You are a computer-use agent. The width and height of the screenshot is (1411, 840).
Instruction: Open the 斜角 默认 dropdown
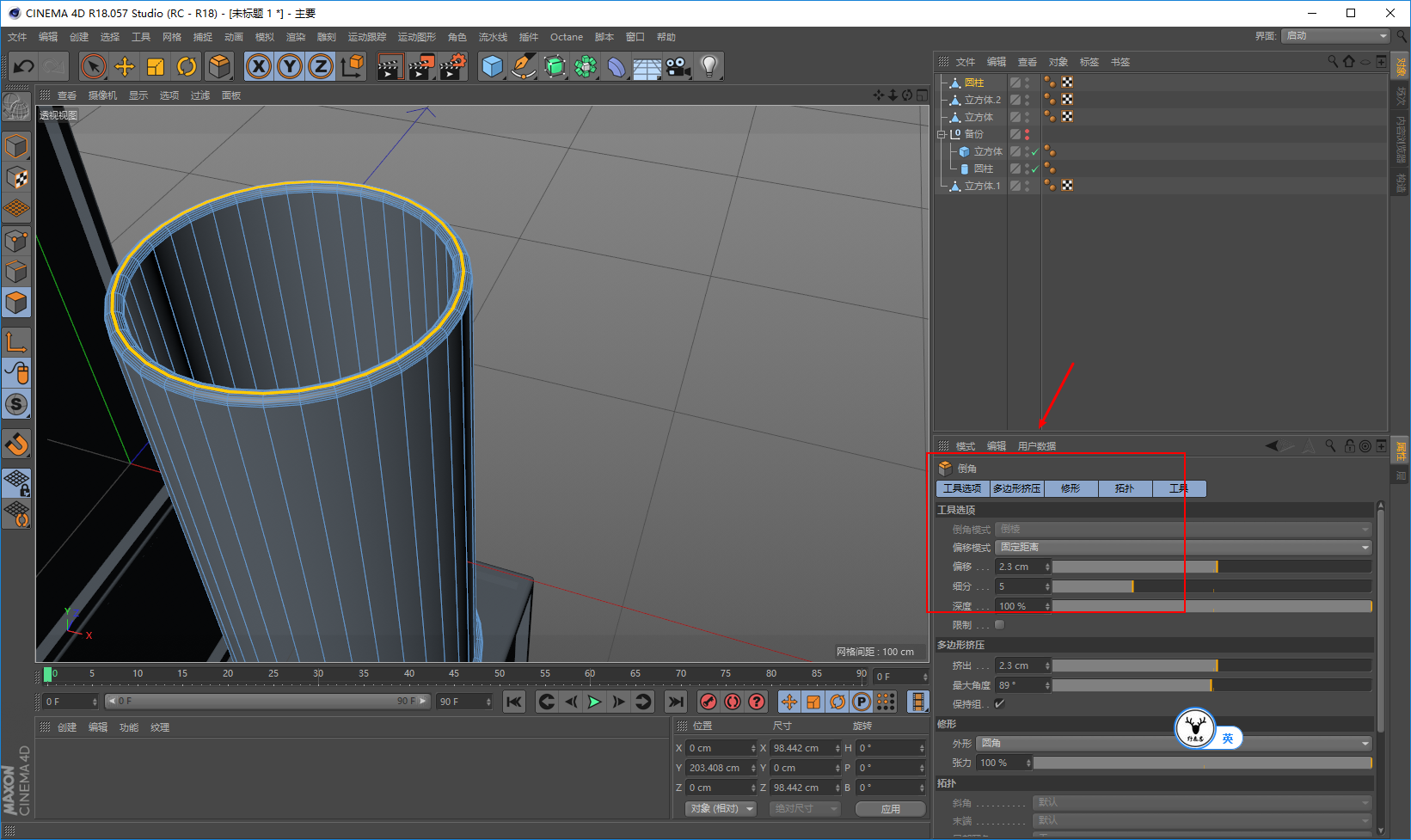[1202, 802]
